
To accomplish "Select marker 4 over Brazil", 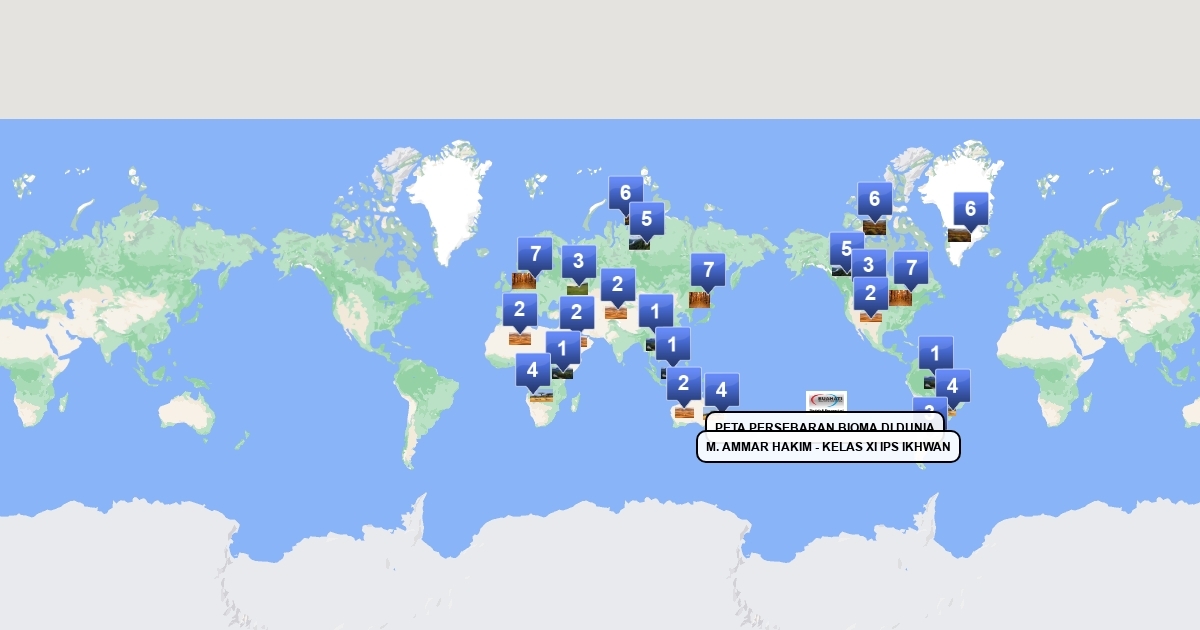I will tap(952, 386).
